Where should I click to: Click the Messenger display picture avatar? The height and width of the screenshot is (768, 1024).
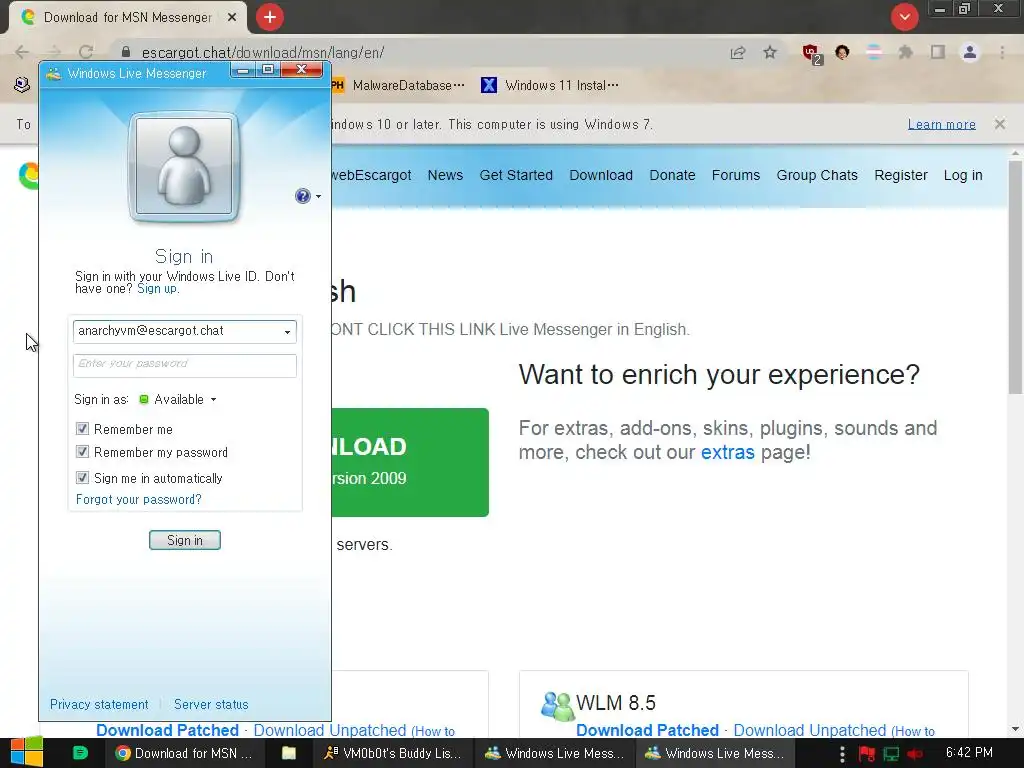point(184,167)
